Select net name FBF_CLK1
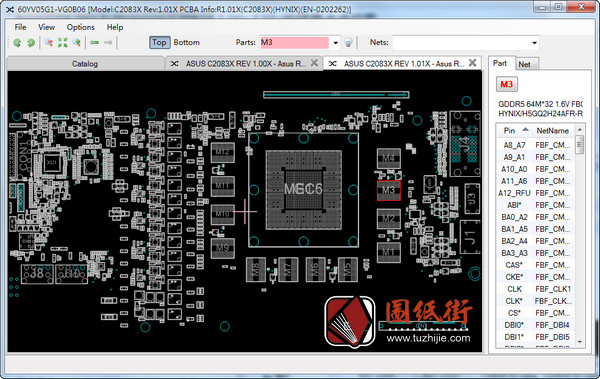600x379 pixels. click(553, 289)
